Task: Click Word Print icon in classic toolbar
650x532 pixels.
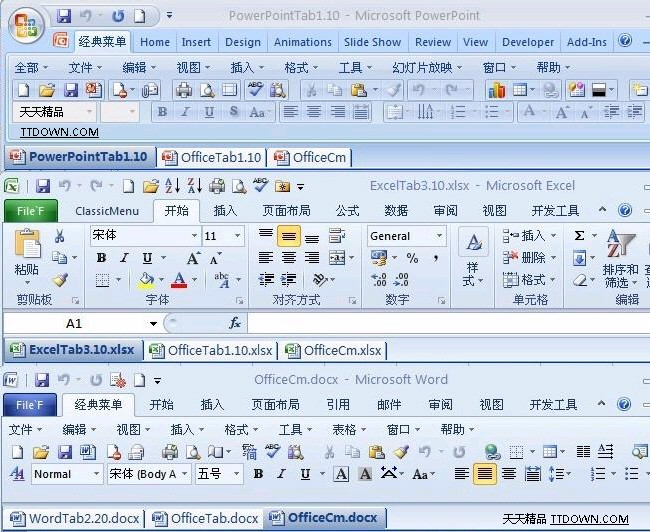Action: 170,452
